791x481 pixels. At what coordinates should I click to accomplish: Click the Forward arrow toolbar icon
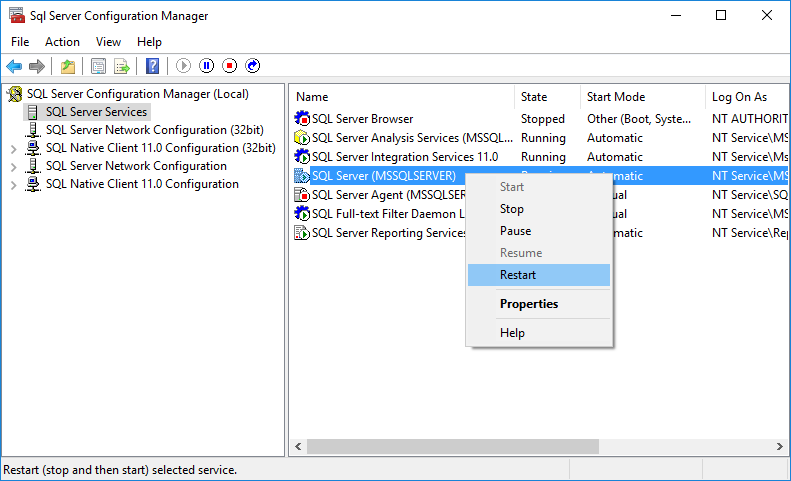(37, 66)
